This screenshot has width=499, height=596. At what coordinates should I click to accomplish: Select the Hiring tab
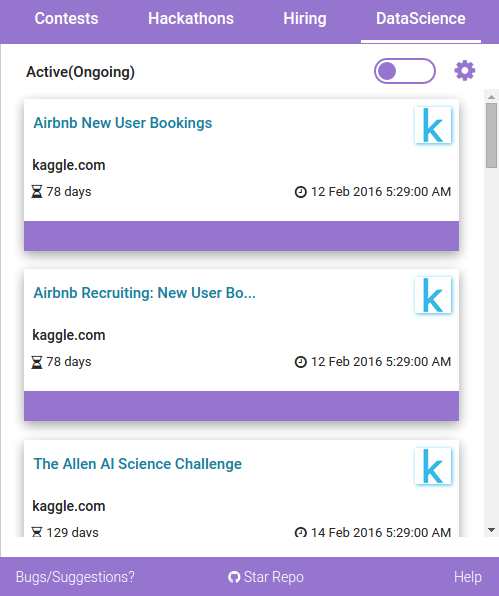tap(305, 19)
